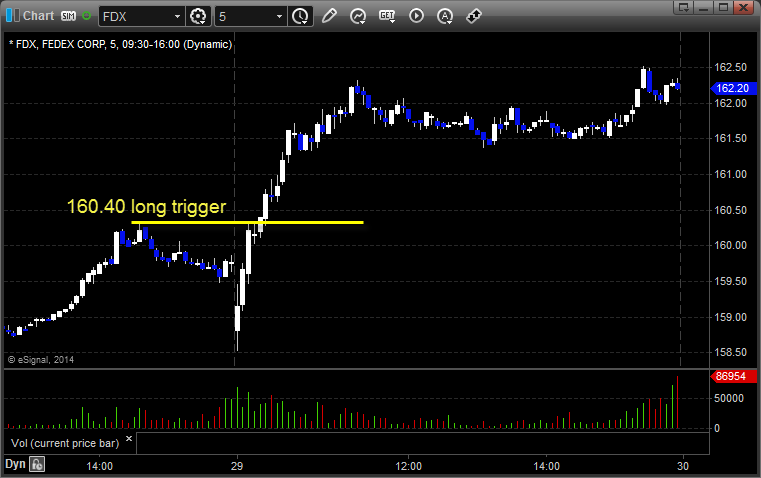Close the chart window
Image resolution: width=761 pixels, height=478 pixels.
click(x=743, y=7)
